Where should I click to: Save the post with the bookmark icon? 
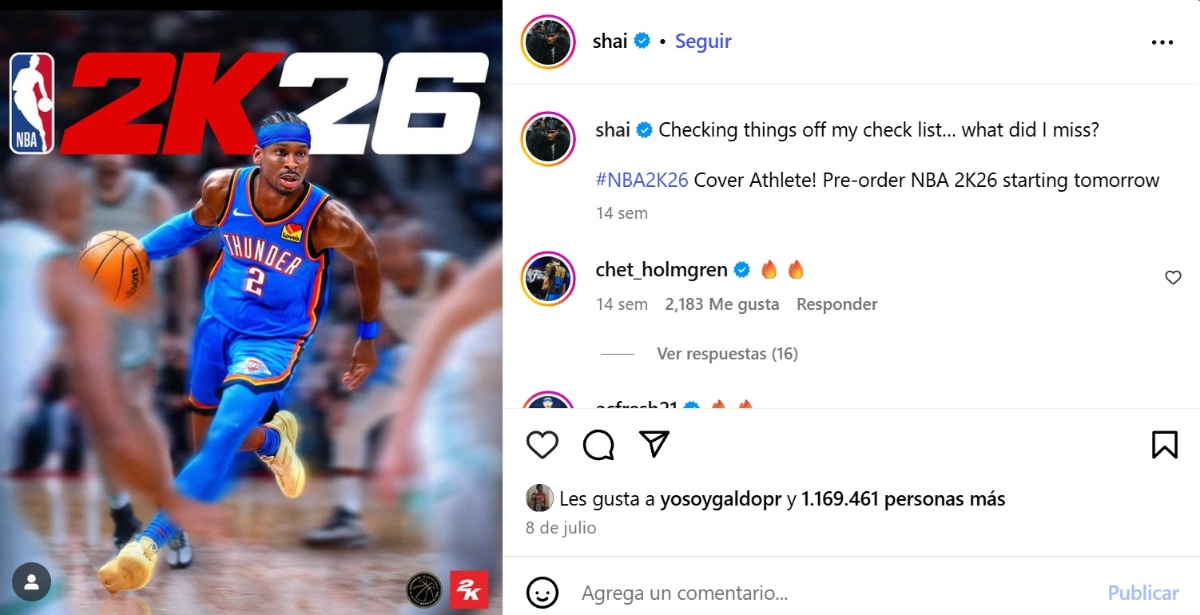[1164, 444]
